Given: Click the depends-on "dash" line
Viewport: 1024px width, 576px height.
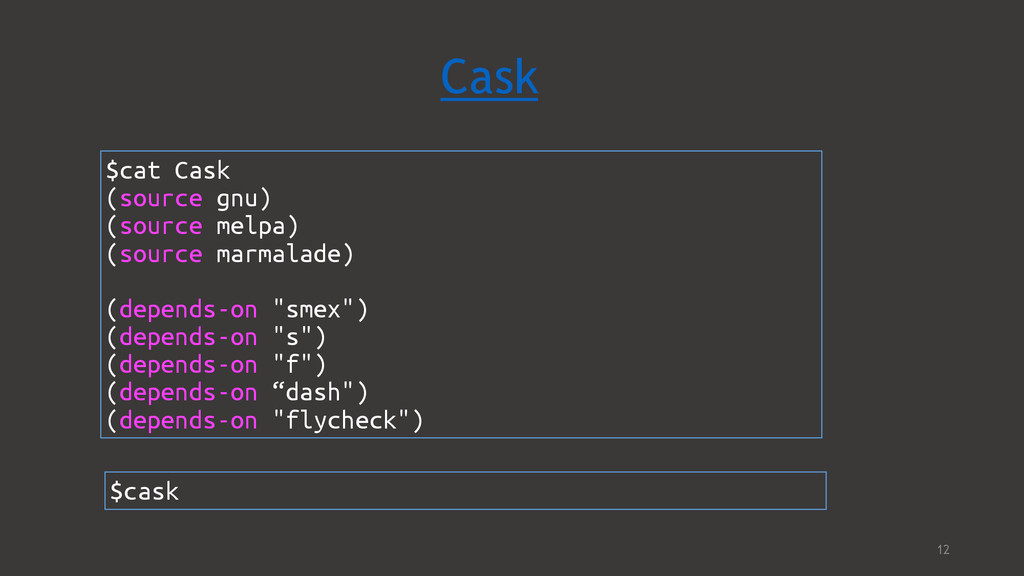Looking at the screenshot, I should [237, 393].
